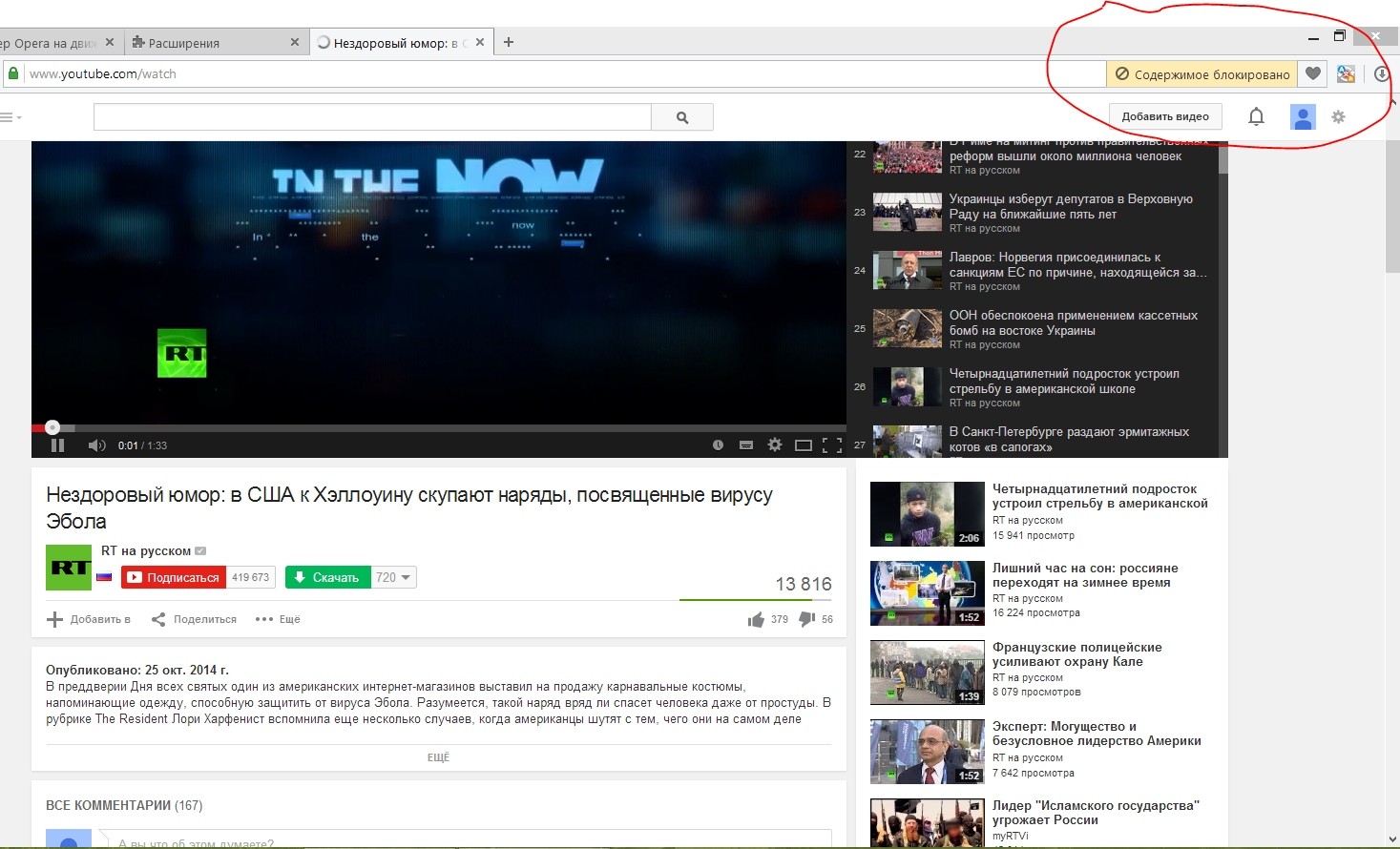This screenshot has width=1400, height=849.
Task: Click the video title 'Нездоровый юмор'
Action: click(409, 507)
